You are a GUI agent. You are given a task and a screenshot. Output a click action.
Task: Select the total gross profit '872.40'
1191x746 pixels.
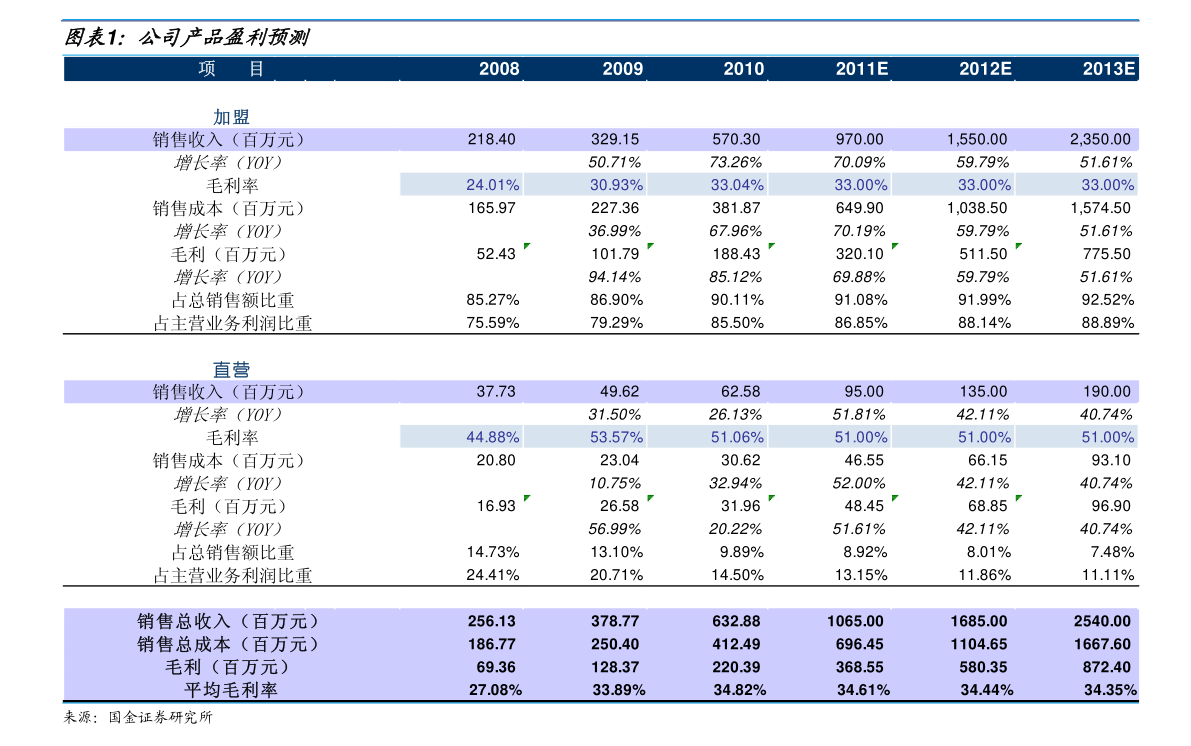point(1107,667)
